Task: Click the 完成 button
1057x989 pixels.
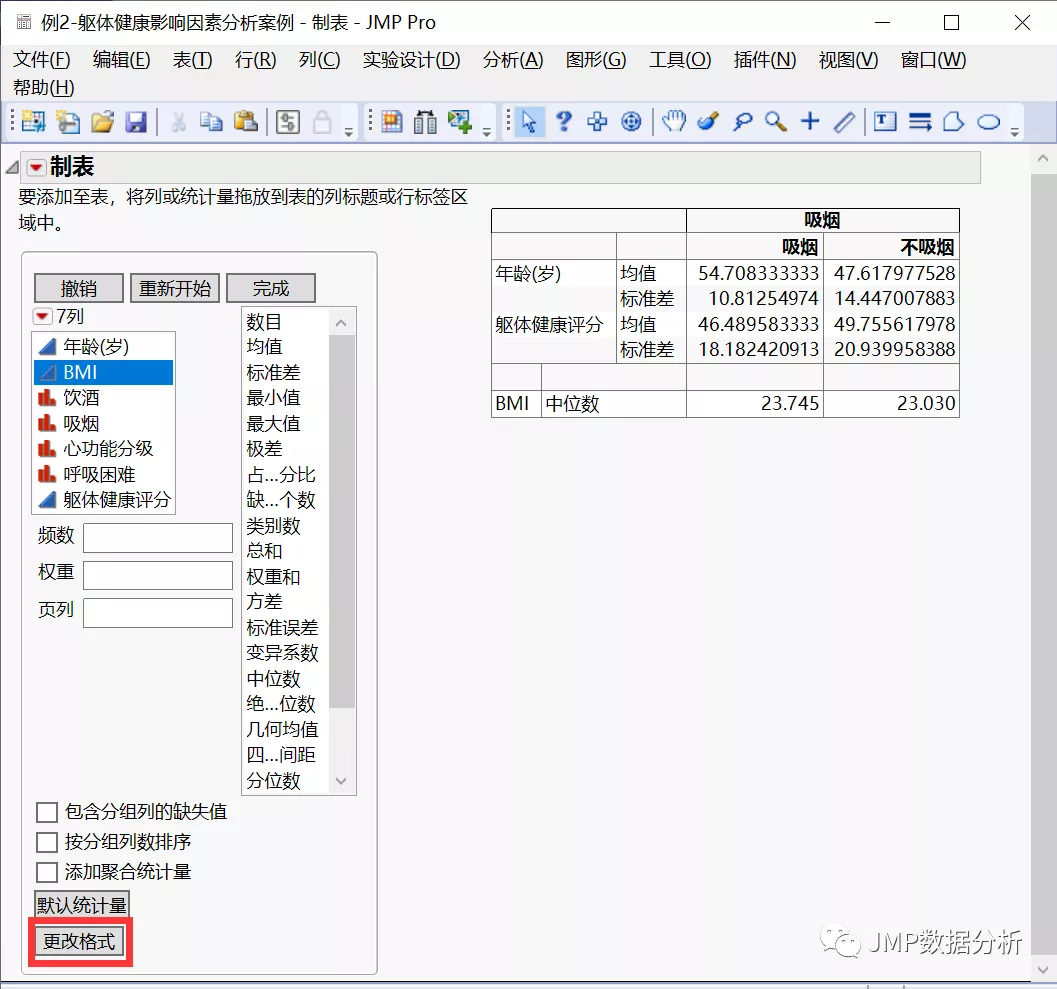Action: [269, 288]
